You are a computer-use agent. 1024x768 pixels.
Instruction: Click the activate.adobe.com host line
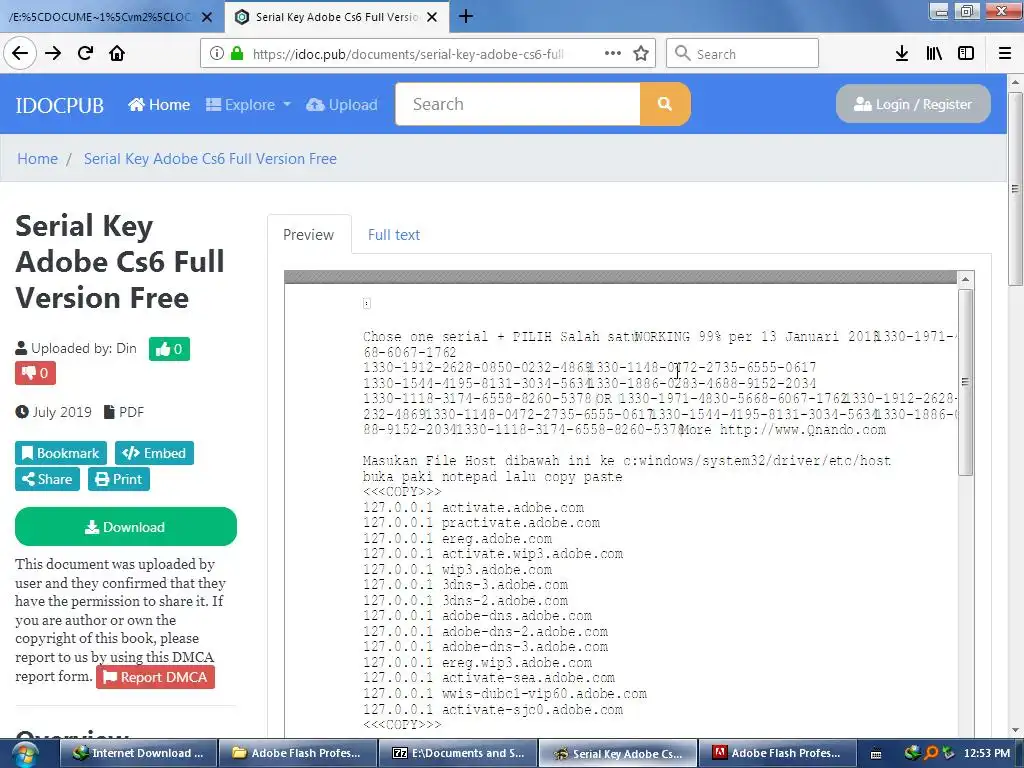point(473,507)
